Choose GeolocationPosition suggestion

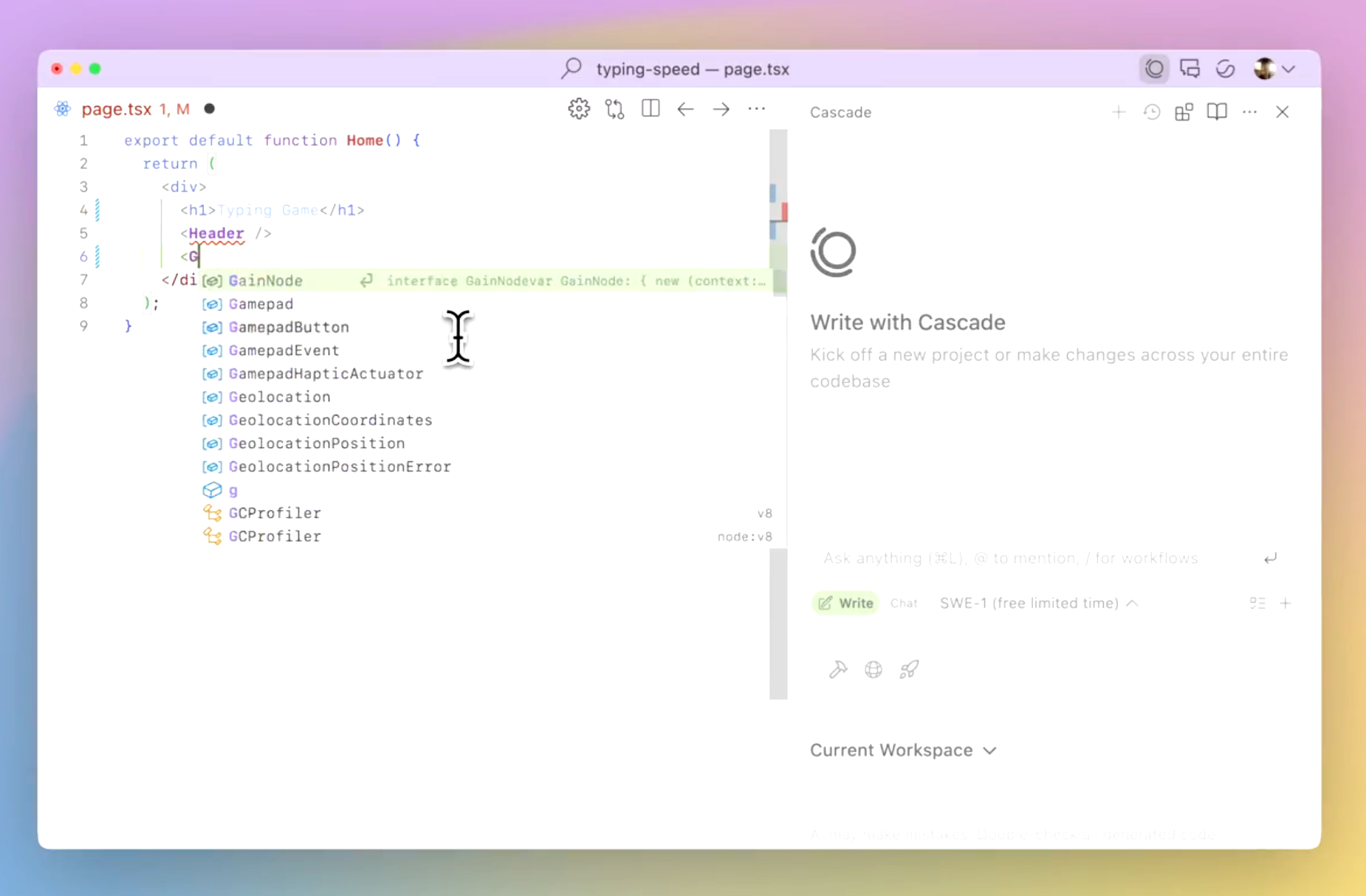tap(317, 444)
